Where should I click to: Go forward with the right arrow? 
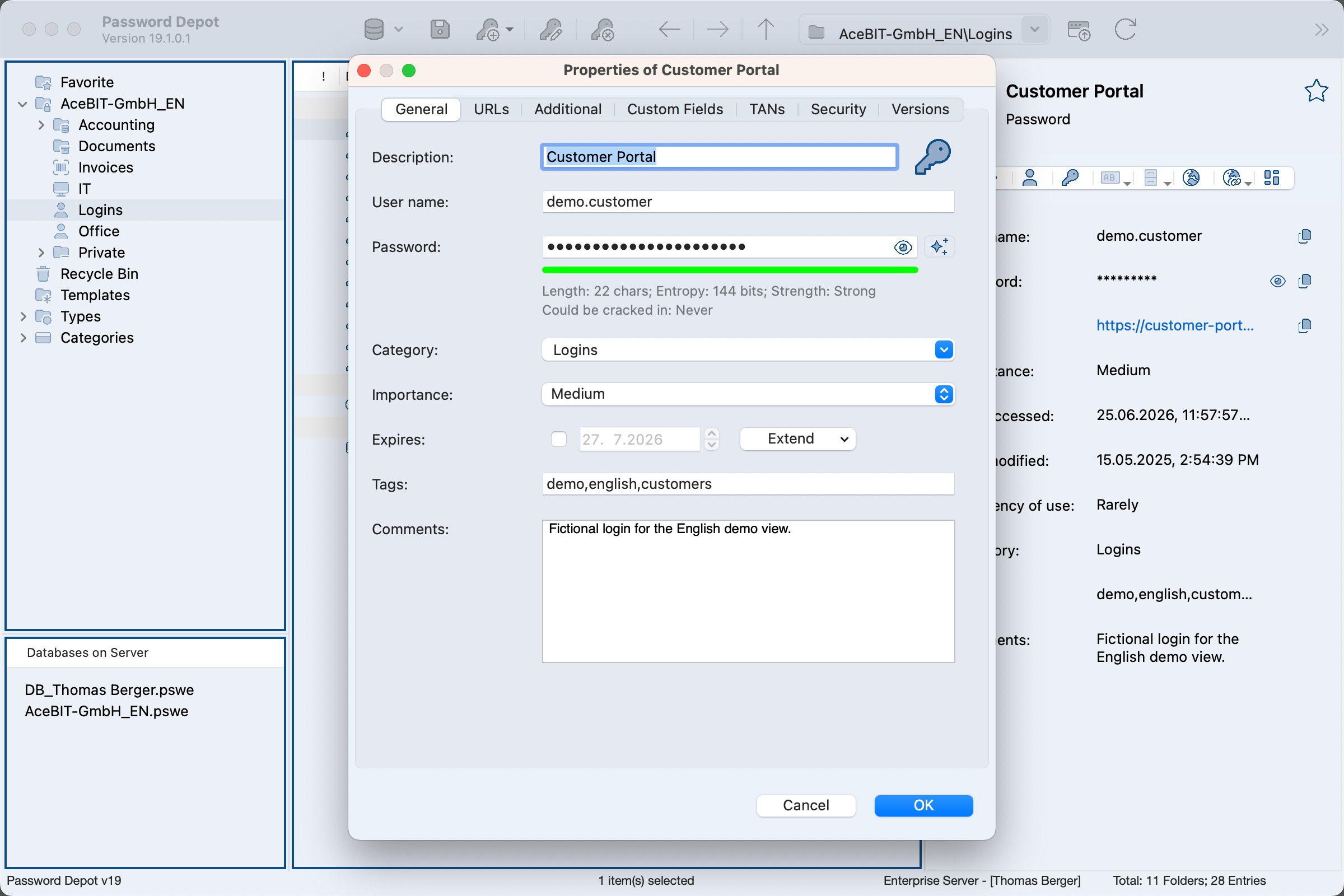pyautogui.click(x=718, y=29)
